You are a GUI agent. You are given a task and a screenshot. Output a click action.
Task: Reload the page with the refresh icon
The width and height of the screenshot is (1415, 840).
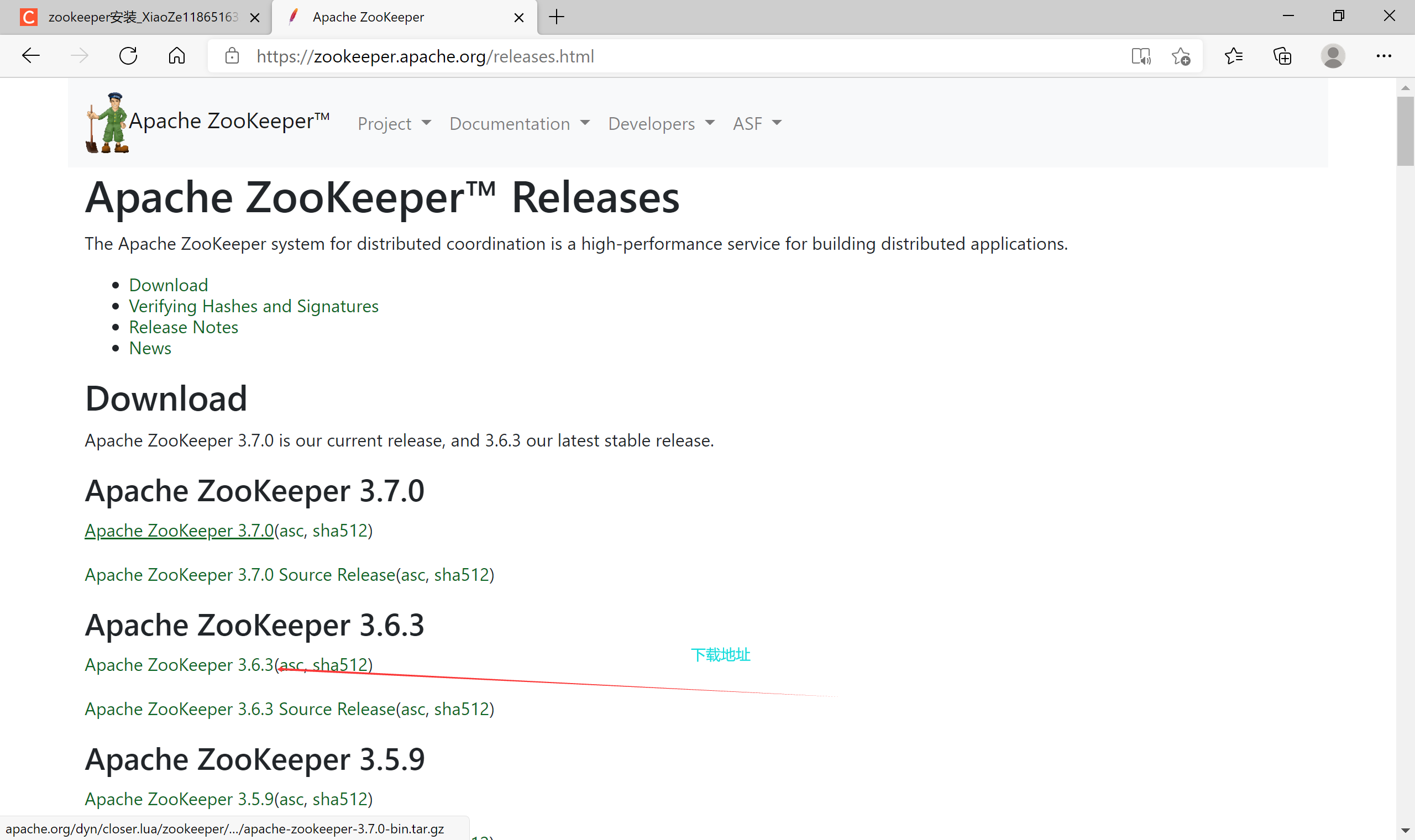tap(128, 55)
